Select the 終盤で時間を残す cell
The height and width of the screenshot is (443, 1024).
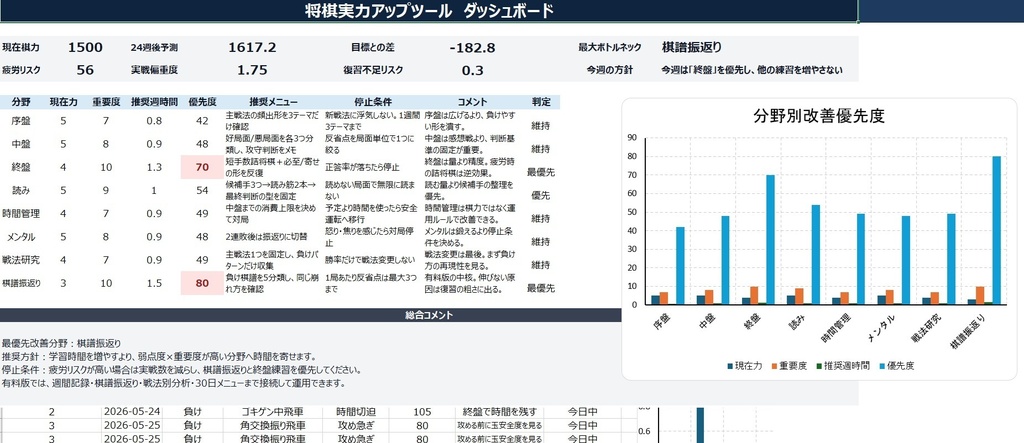(500, 411)
